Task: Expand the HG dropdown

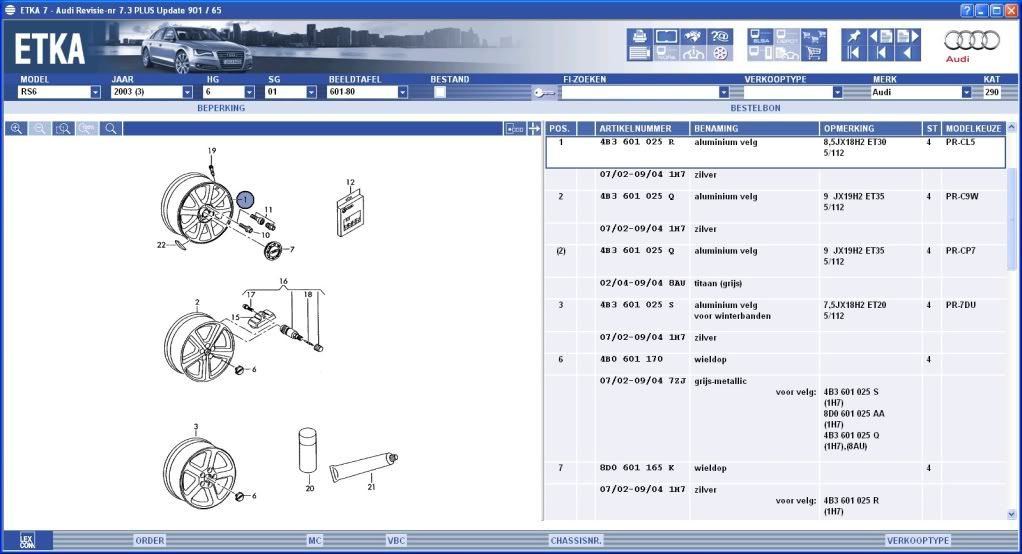Action: point(249,92)
